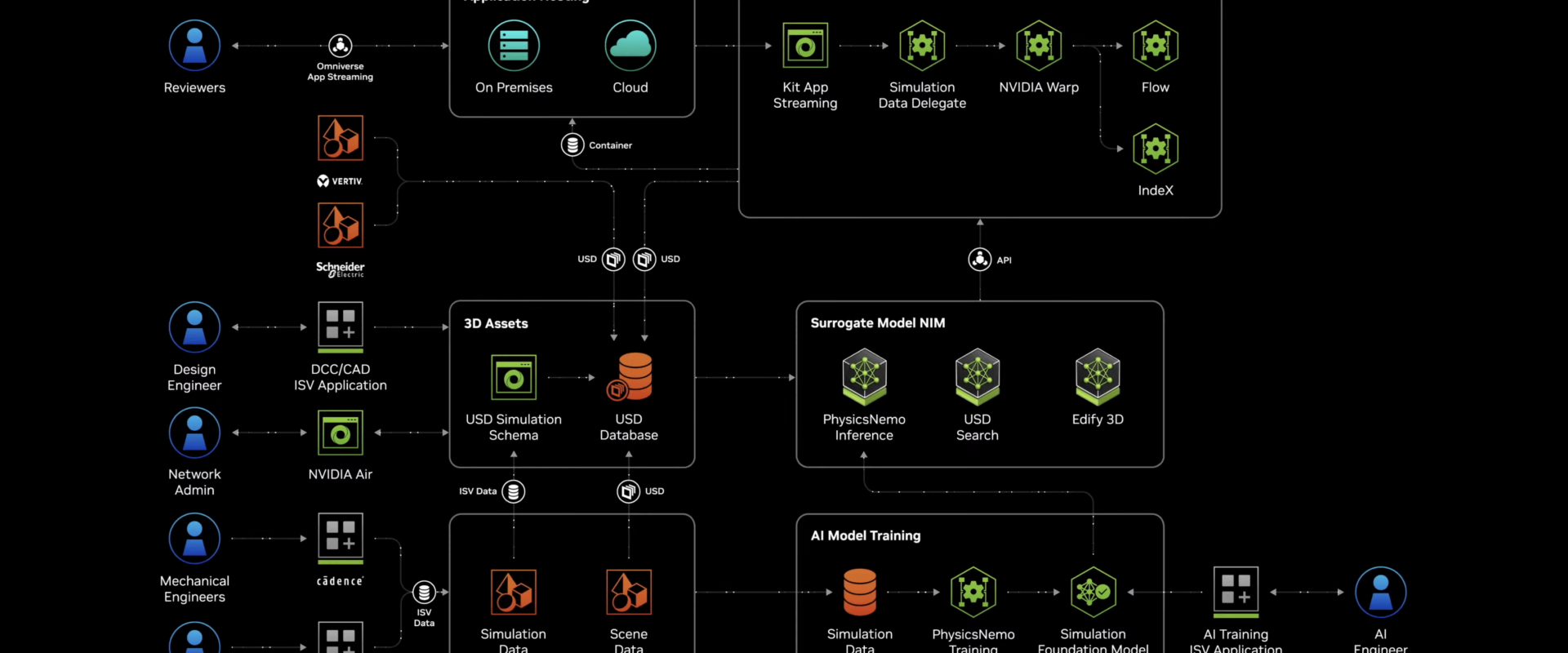Click the Schneider Electric logo
1568x653 pixels.
click(341, 269)
